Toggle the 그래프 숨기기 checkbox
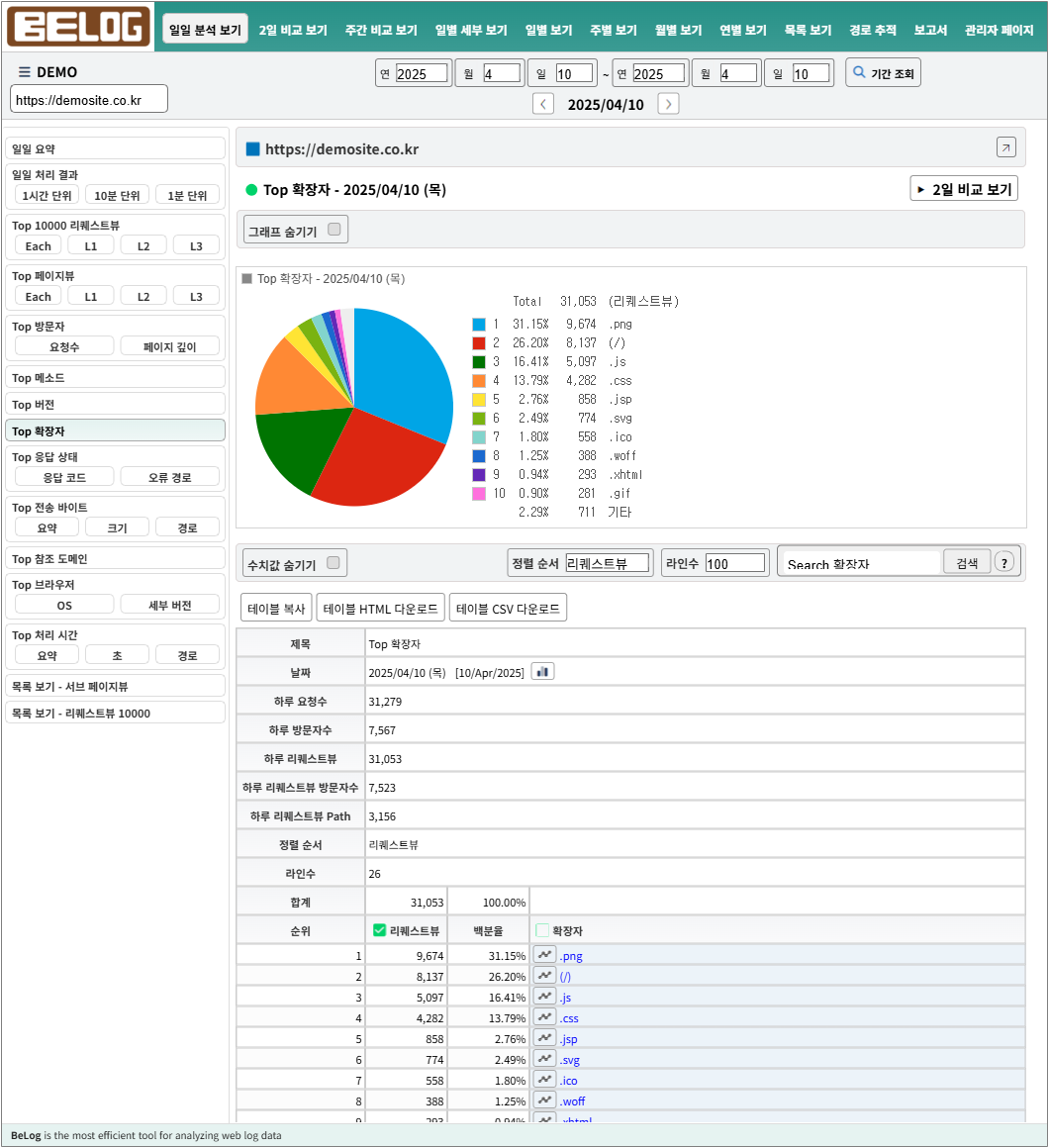 334,230
